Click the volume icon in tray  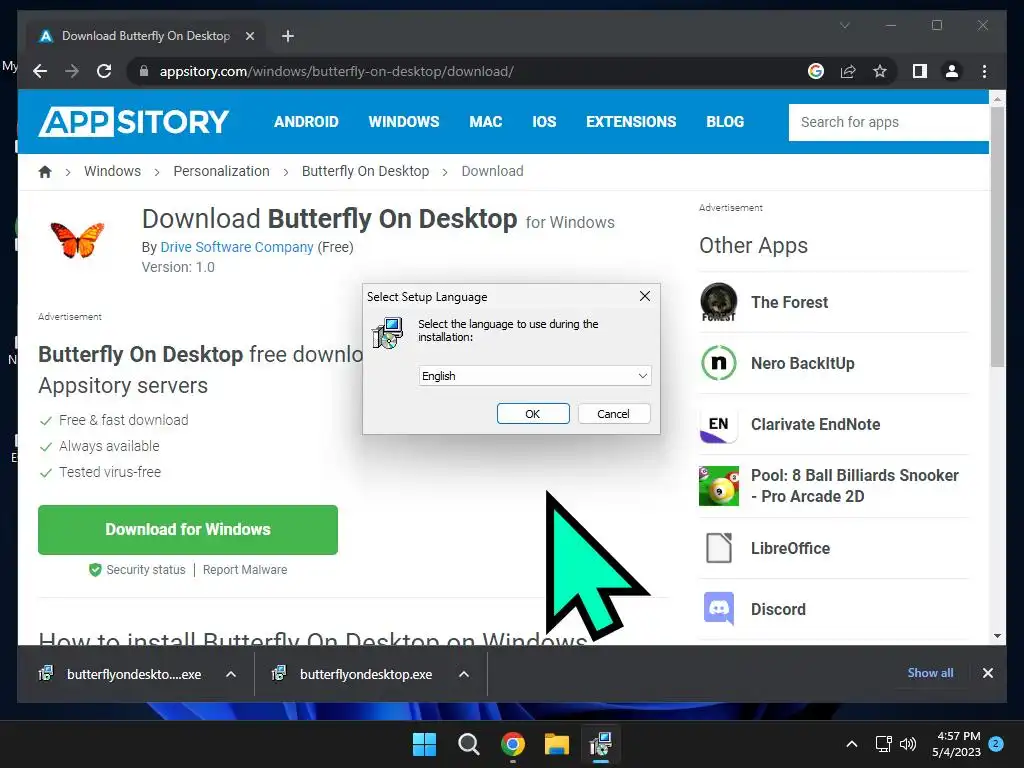coord(908,744)
